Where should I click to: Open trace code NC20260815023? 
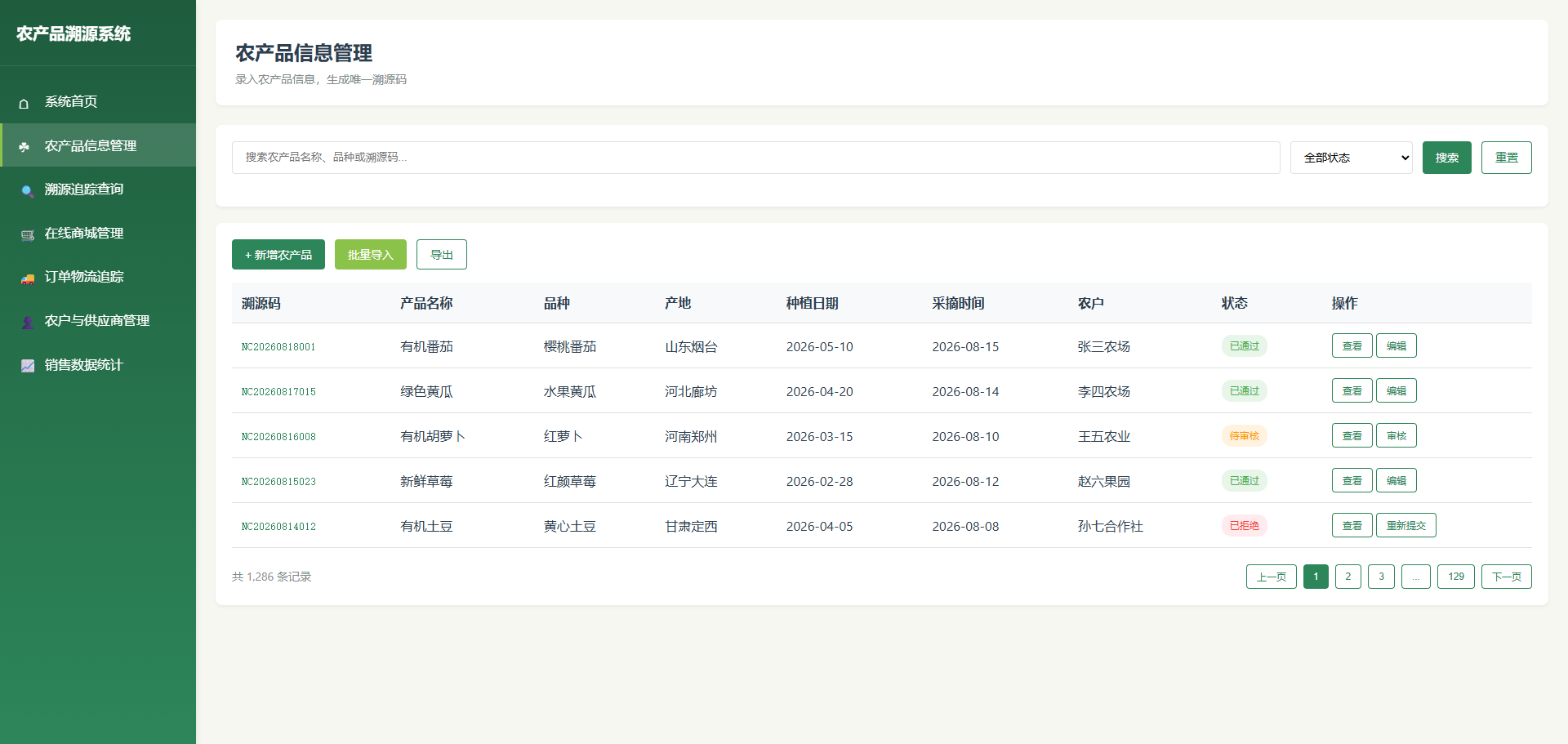click(278, 482)
